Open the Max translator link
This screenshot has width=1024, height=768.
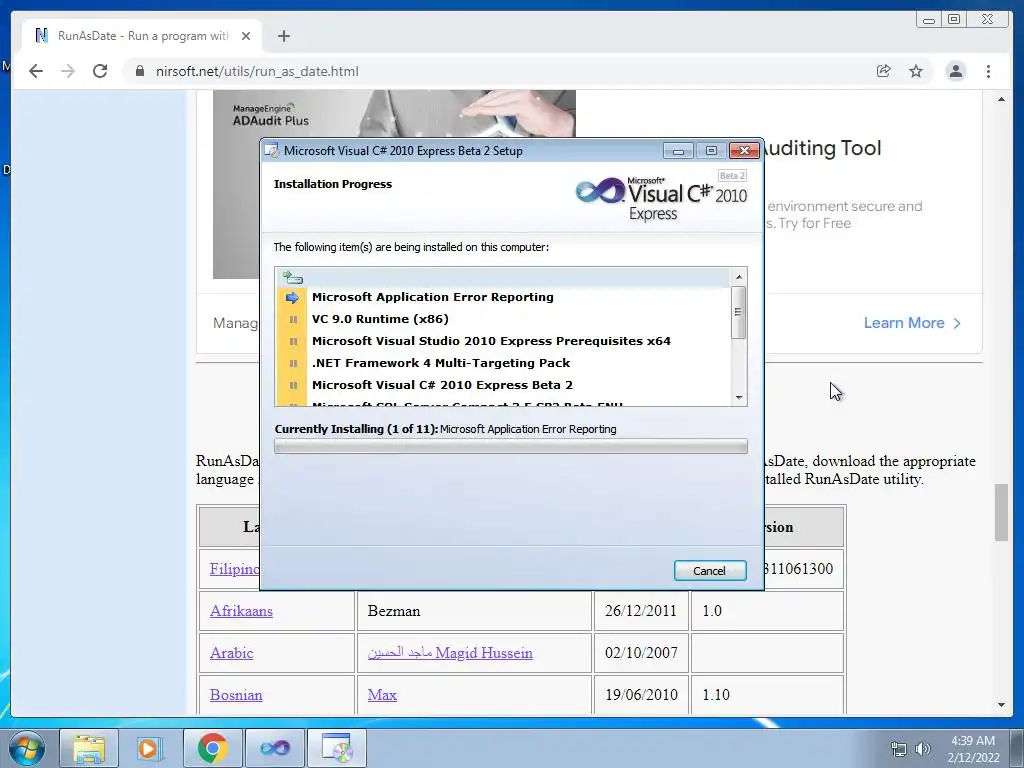(382, 695)
